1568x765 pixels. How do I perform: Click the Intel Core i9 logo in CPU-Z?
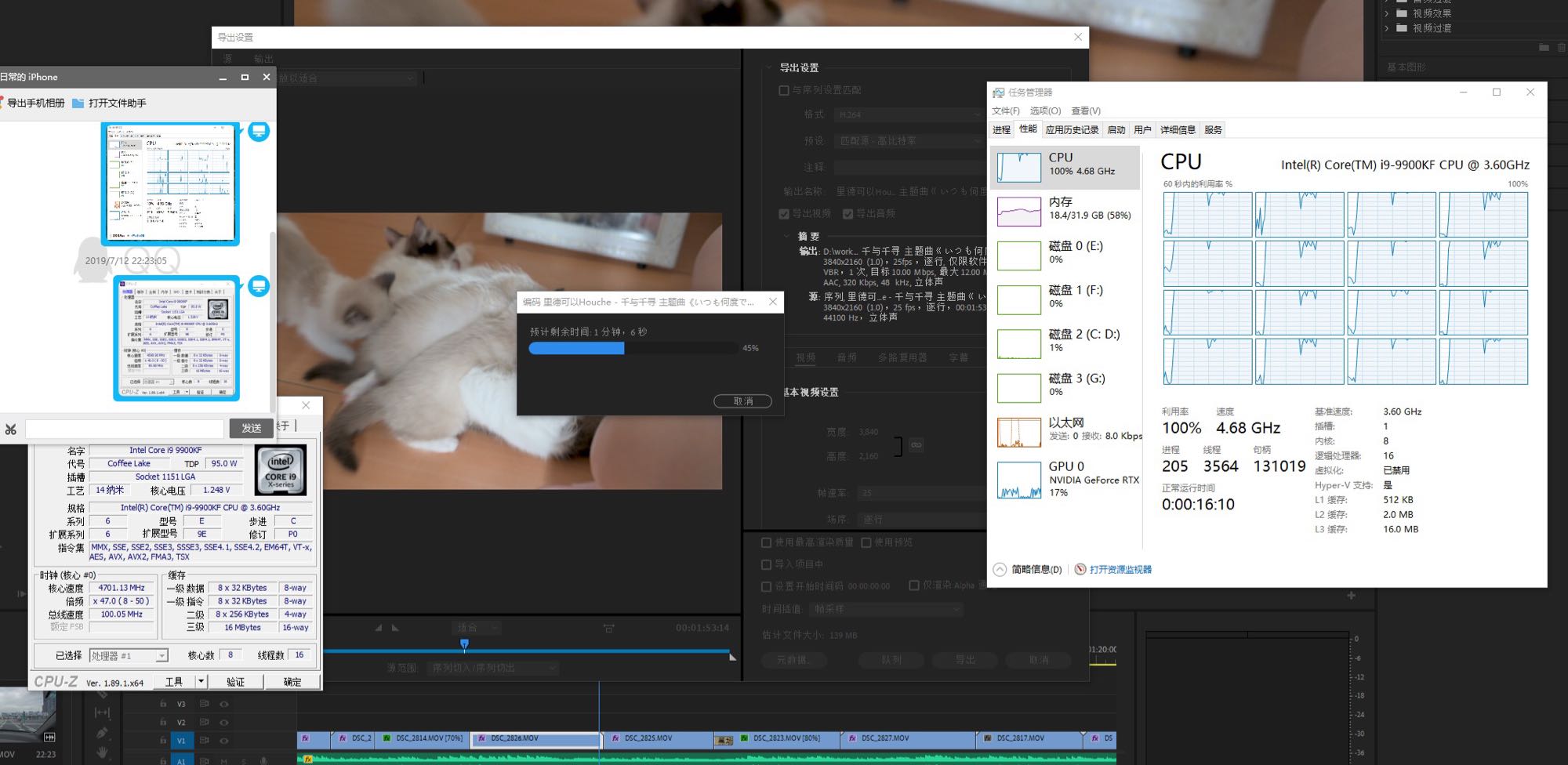pyautogui.click(x=281, y=470)
